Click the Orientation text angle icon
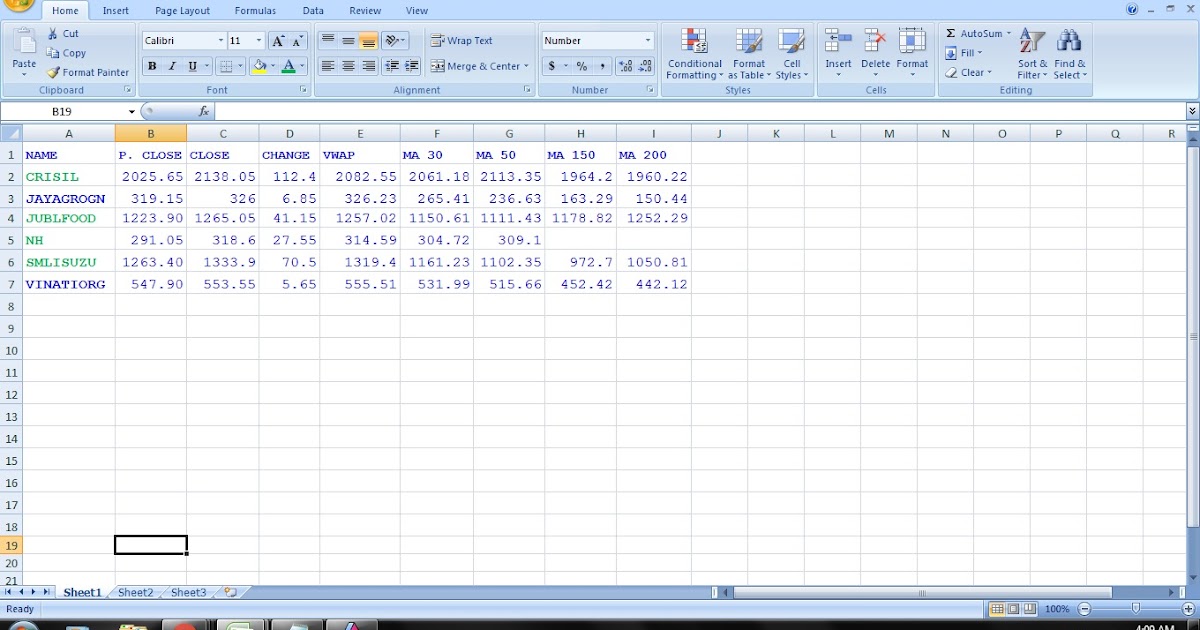Image resolution: width=1200 pixels, height=630 pixels. tap(393, 41)
